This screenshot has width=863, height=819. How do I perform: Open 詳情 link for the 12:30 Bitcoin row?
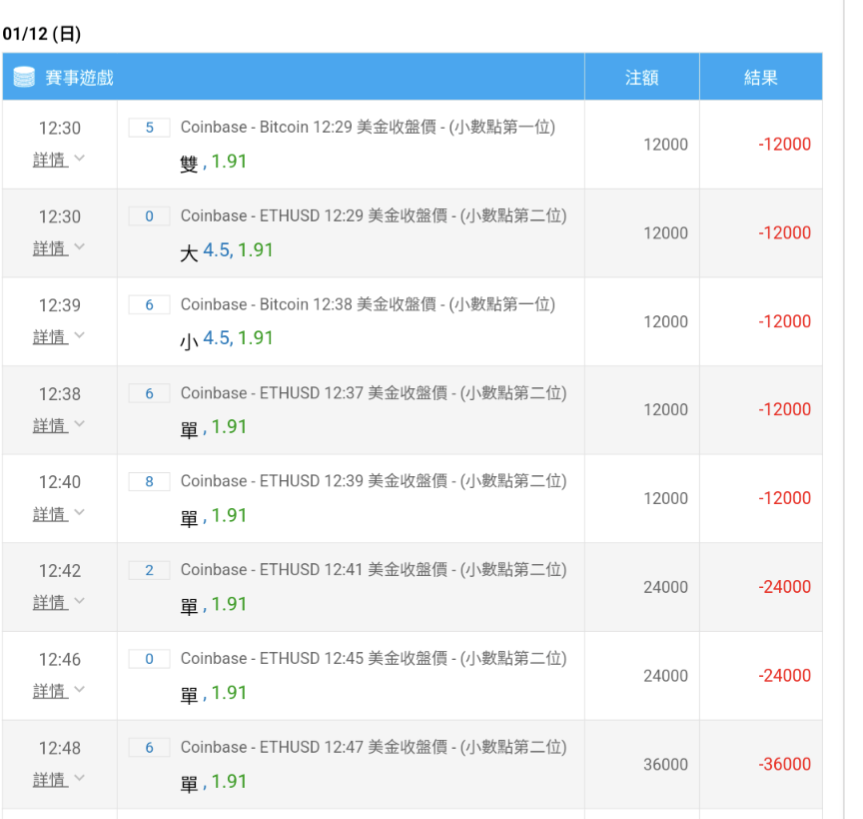50,160
